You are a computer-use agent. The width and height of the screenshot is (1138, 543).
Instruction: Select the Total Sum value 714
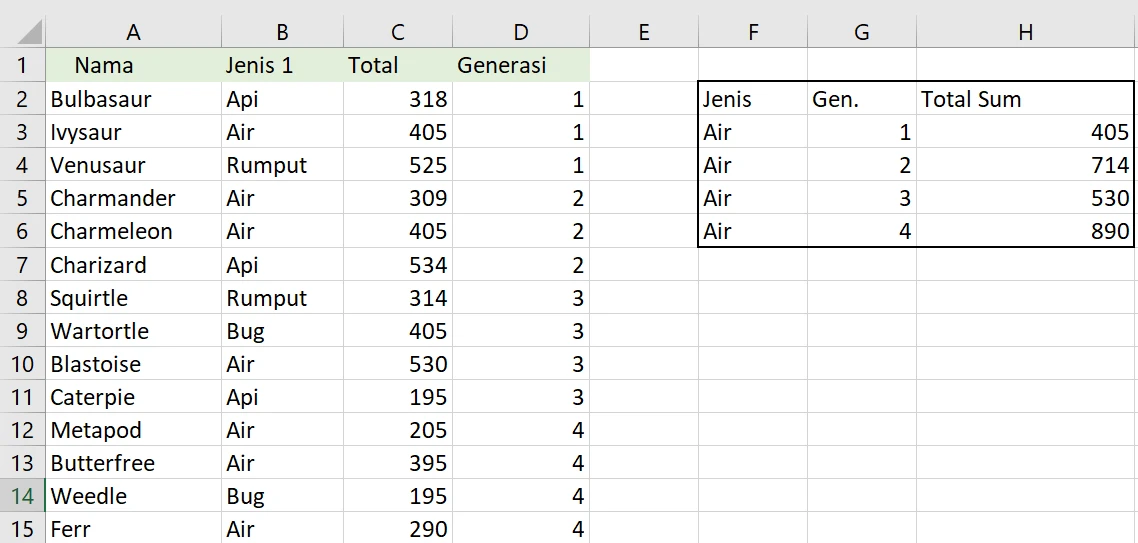pos(1025,165)
